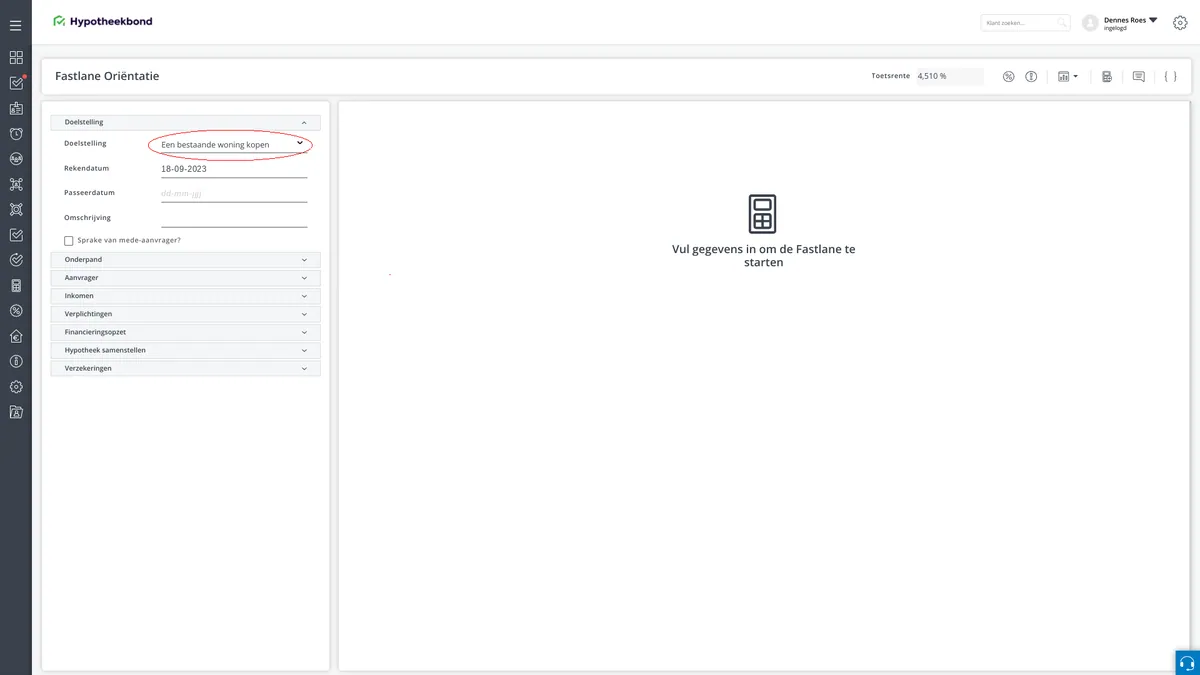The width and height of the screenshot is (1200, 675).
Task: Click the 'Fastlane Oriëntatie' page title
Action: tap(107, 76)
